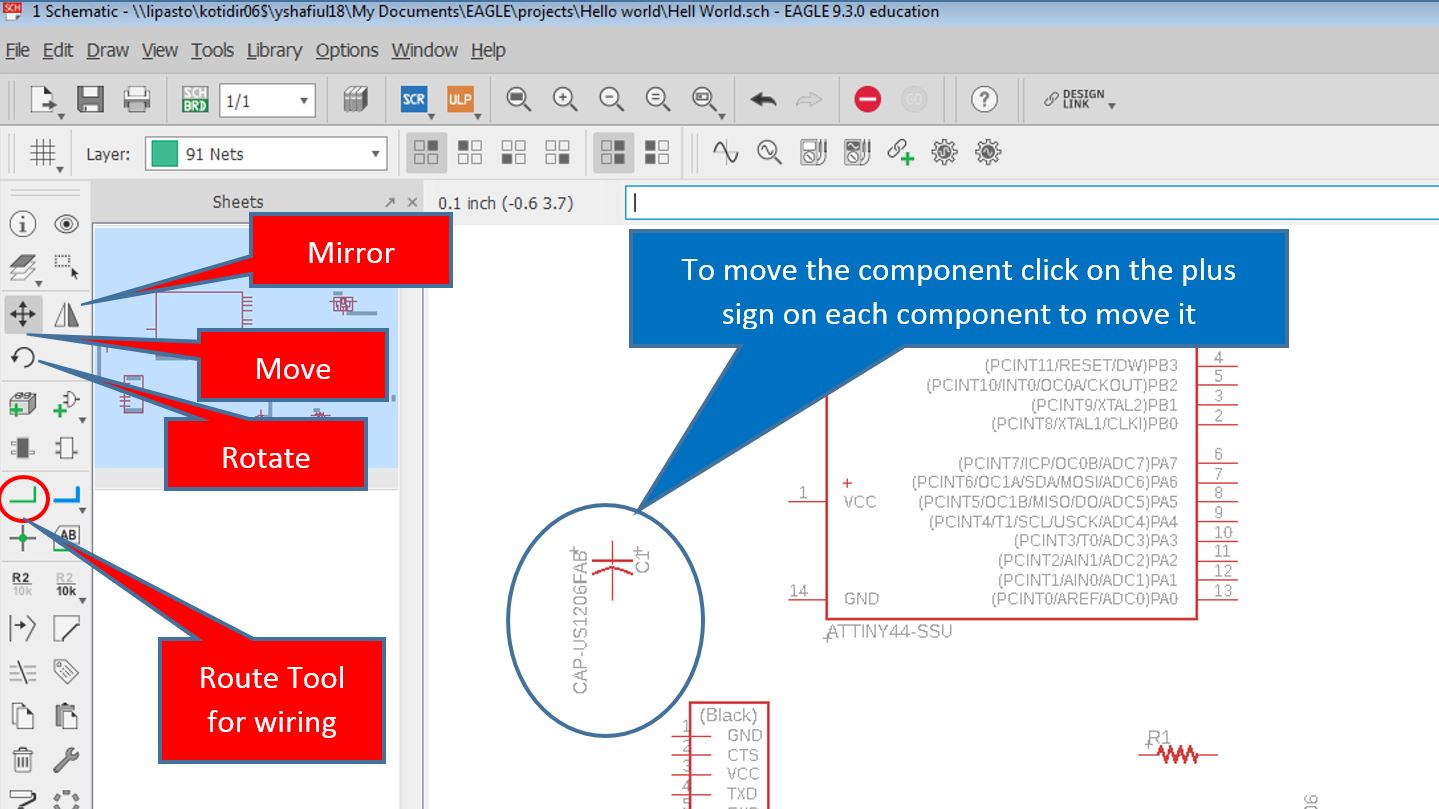Click the Undo arrow

tap(763, 99)
